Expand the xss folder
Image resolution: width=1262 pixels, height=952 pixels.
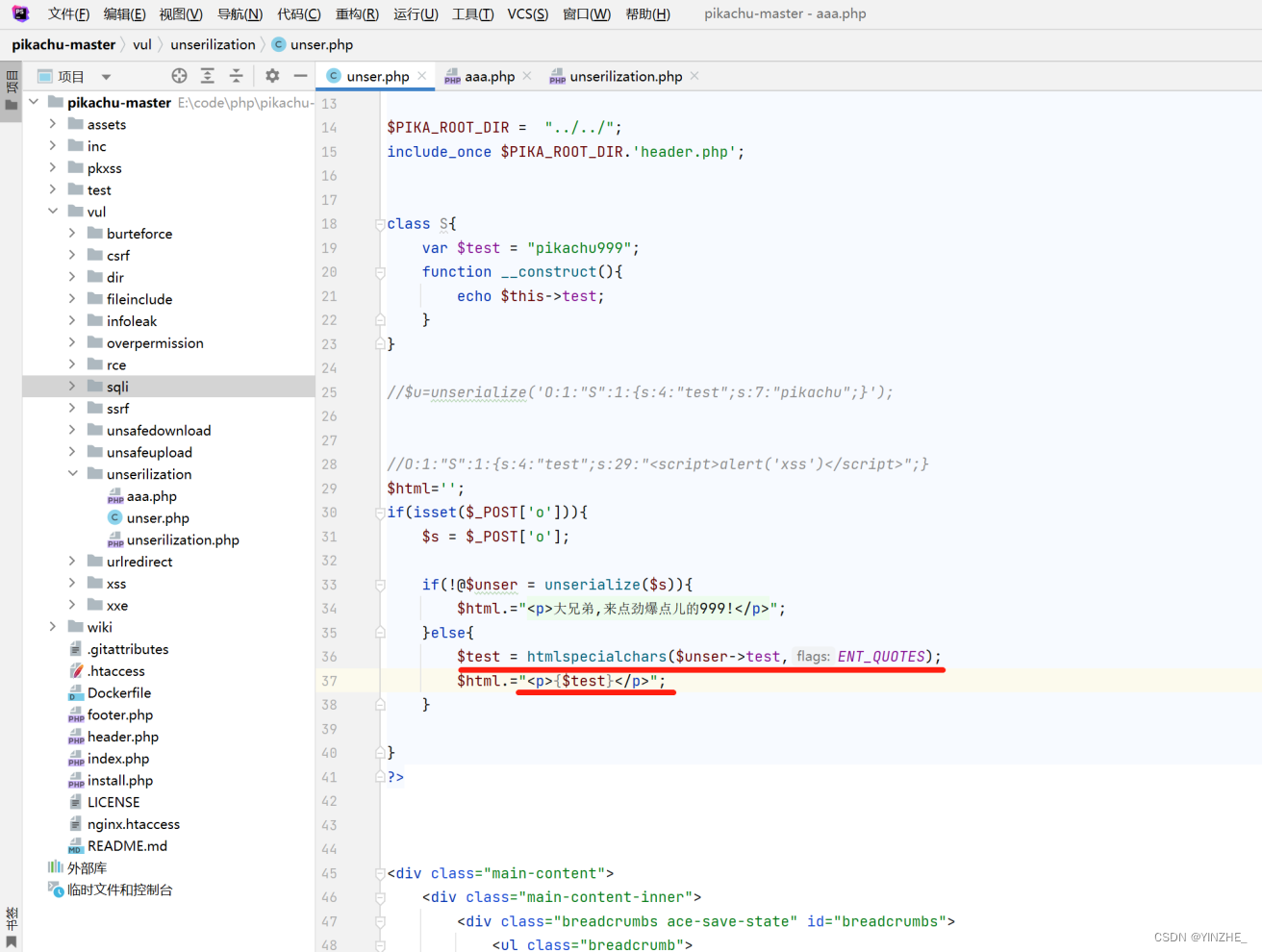pos(72,584)
